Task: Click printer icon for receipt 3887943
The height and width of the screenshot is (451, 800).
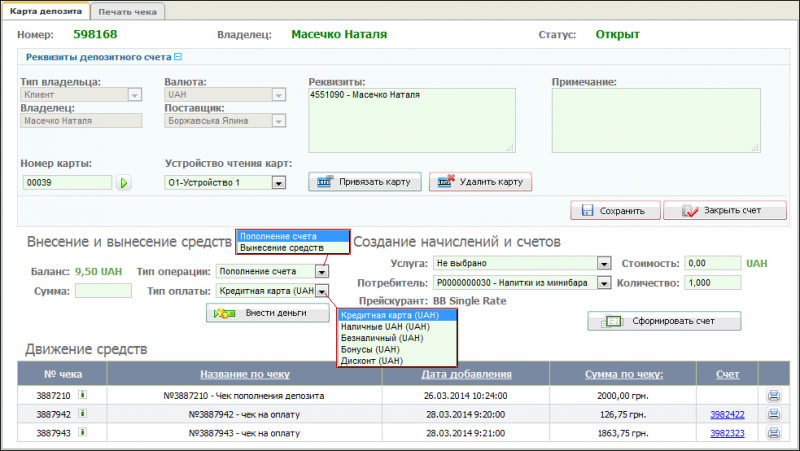Action: 773,433
